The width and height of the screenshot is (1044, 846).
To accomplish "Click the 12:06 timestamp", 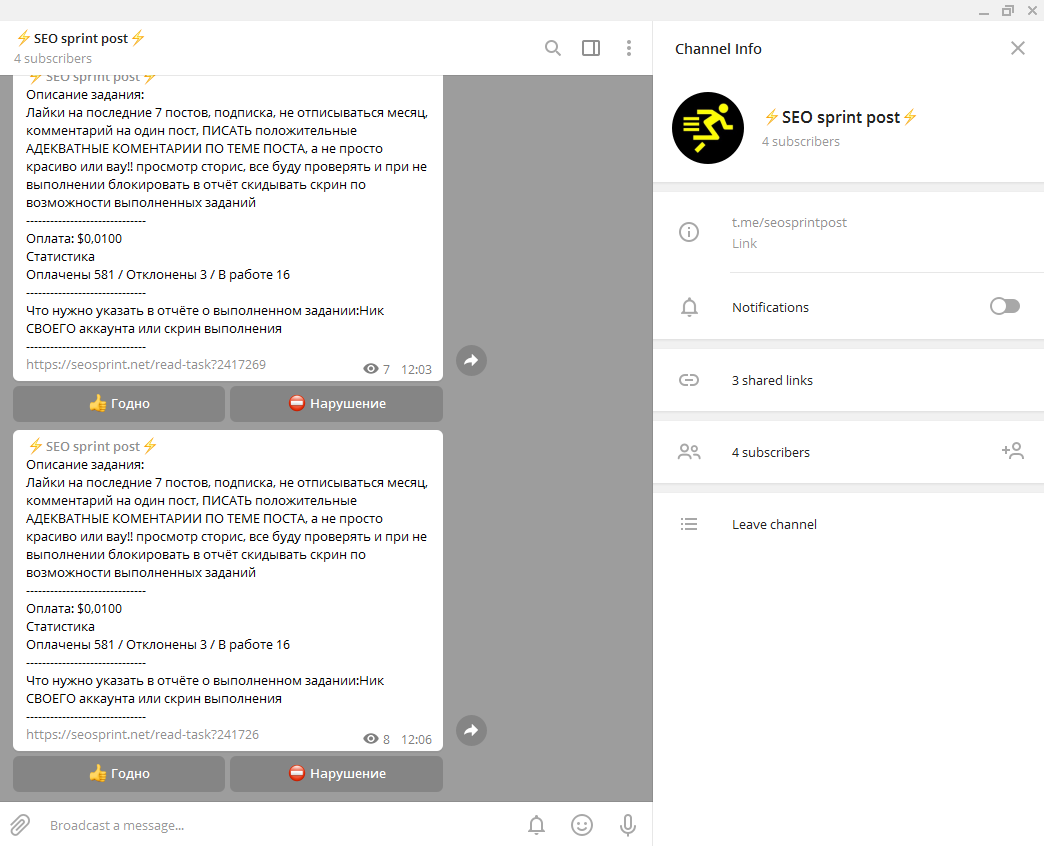I will coord(416,740).
